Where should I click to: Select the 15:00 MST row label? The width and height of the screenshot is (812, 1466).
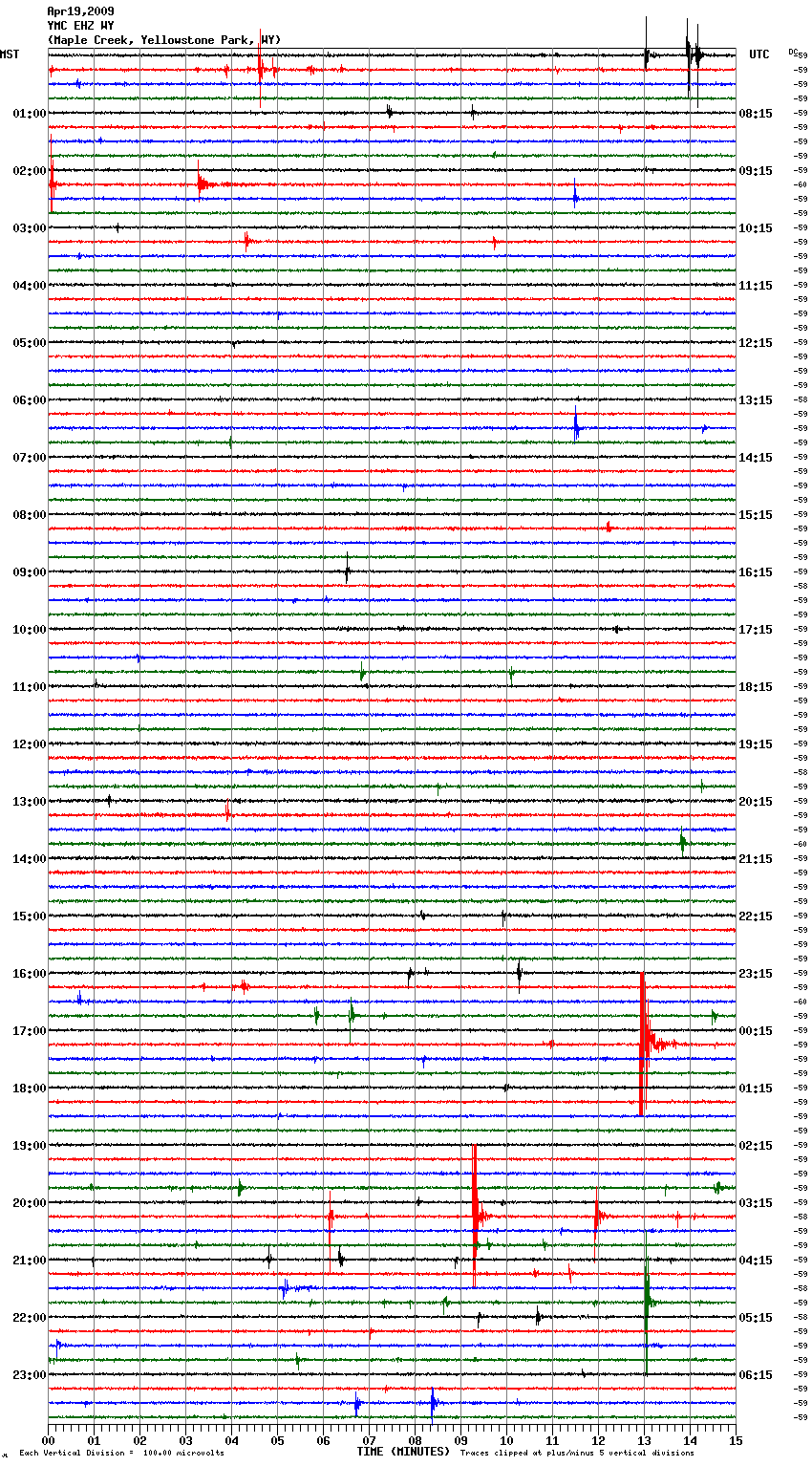[30, 916]
